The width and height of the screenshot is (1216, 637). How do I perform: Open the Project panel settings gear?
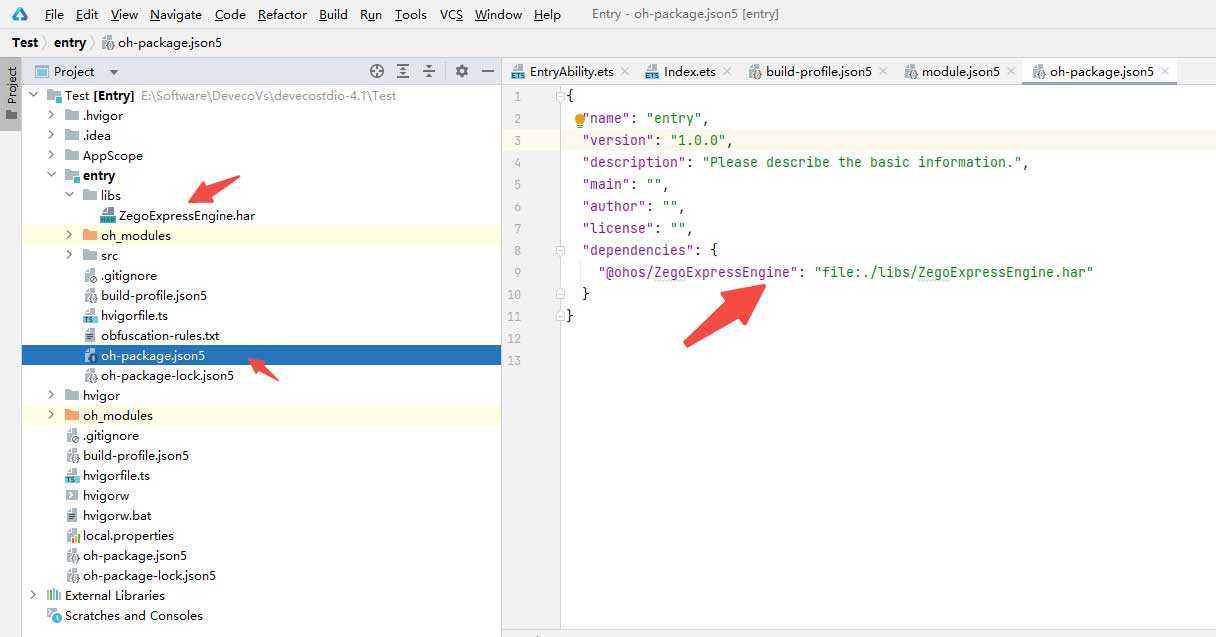click(461, 71)
